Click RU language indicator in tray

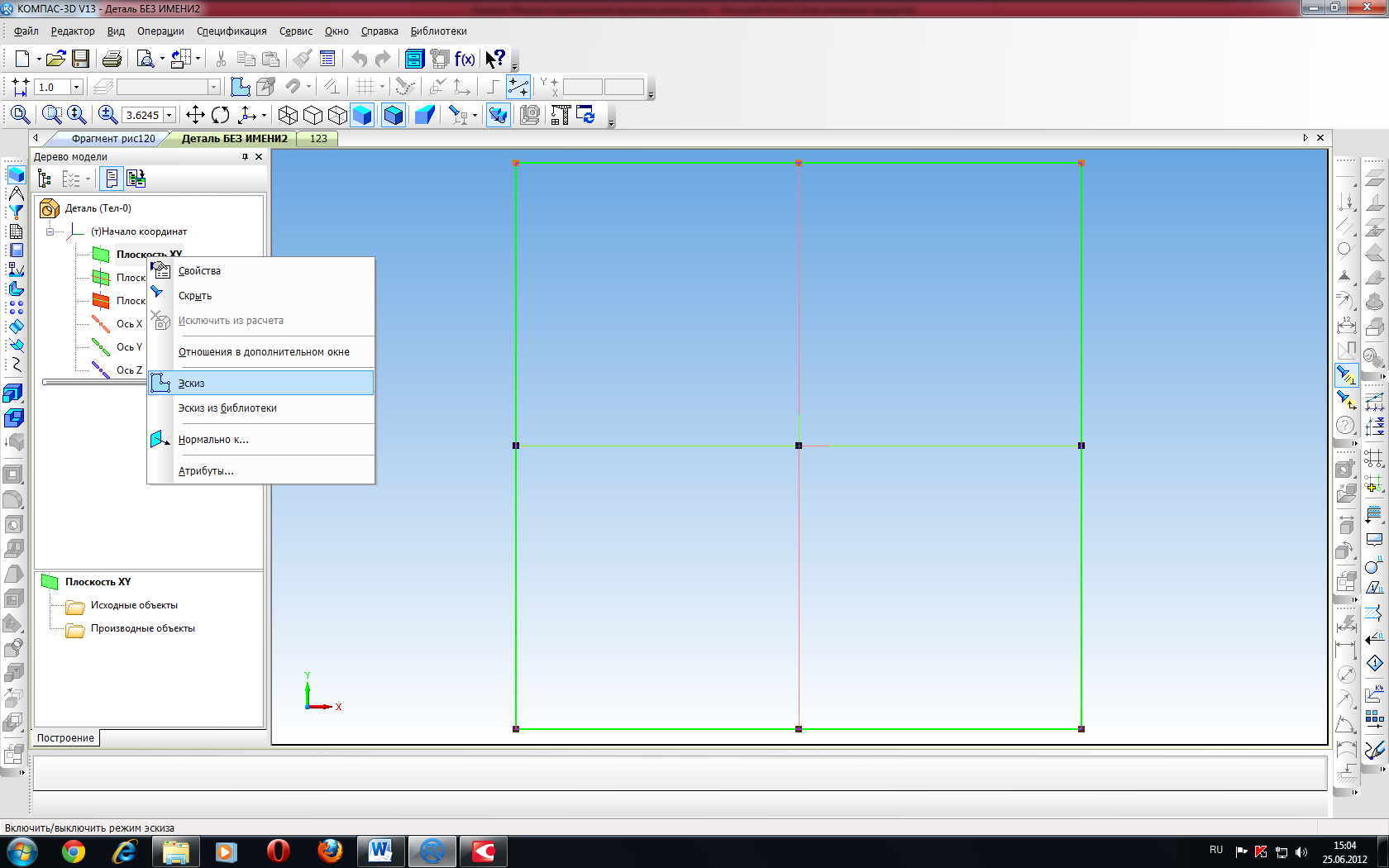[x=1216, y=850]
